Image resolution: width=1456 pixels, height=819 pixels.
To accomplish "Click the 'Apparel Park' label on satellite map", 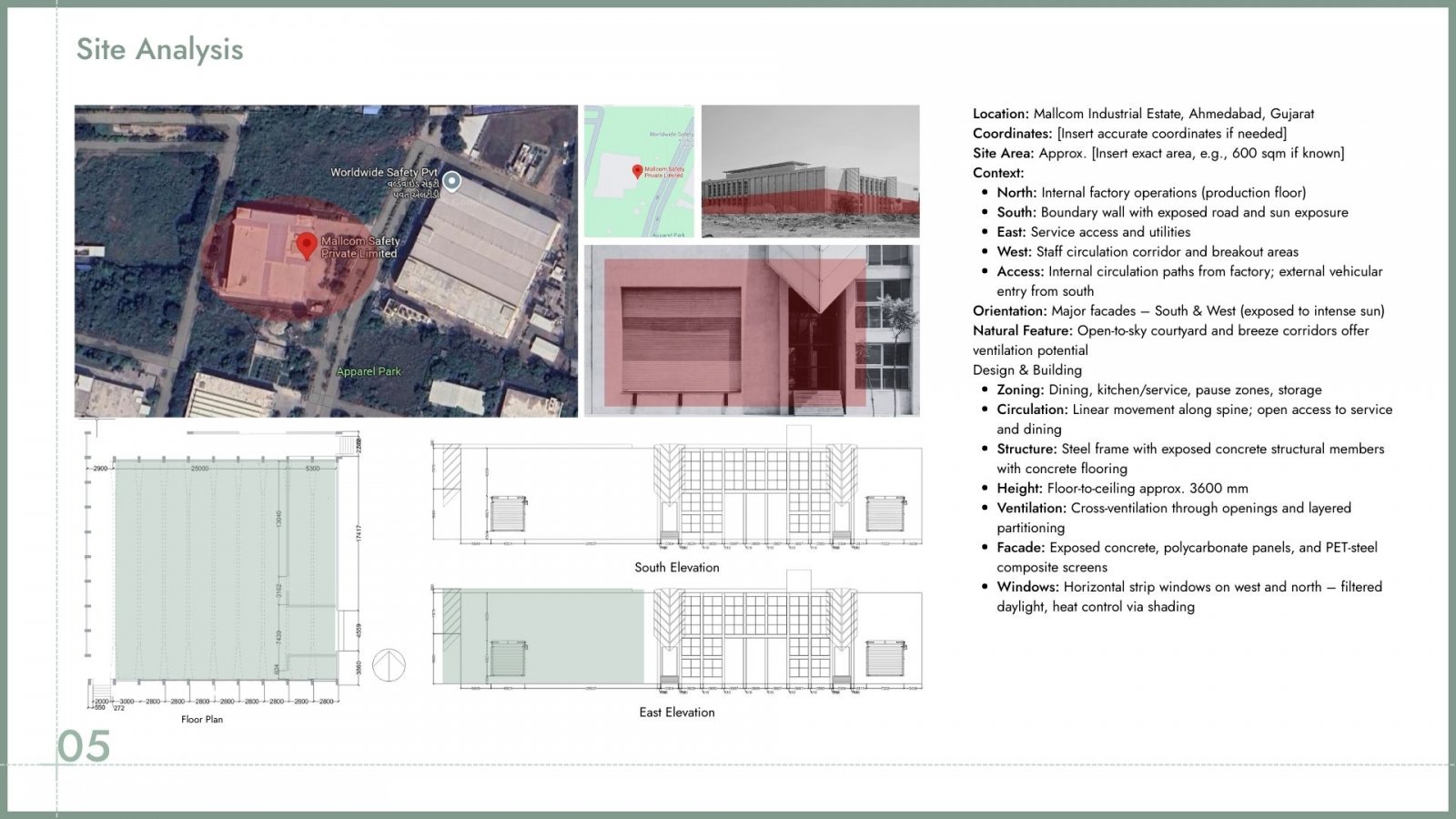I will click(369, 371).
